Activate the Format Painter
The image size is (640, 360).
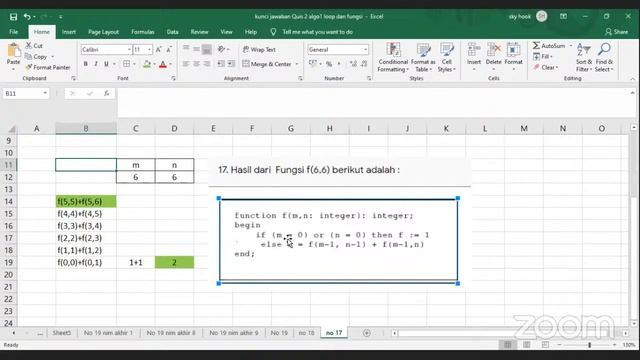[x=48, y=67]
